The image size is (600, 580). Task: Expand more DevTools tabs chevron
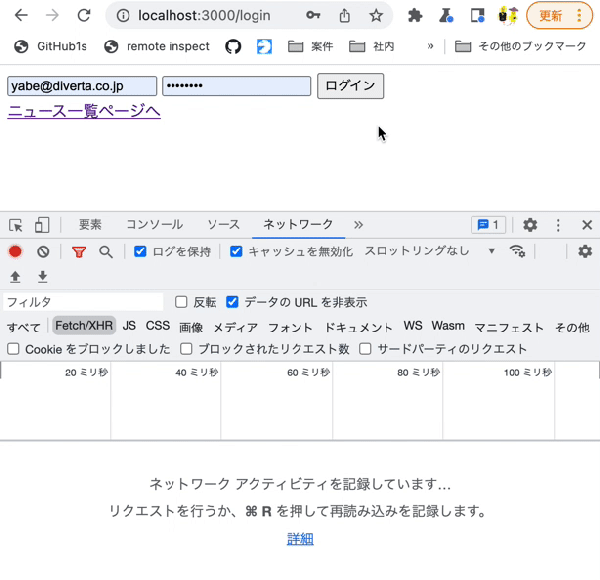358,225
